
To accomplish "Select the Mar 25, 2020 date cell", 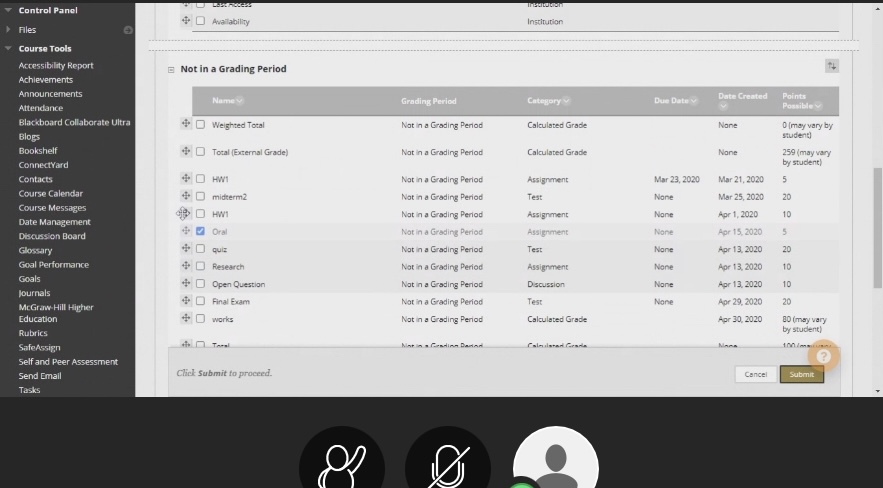I will [741, 197].
